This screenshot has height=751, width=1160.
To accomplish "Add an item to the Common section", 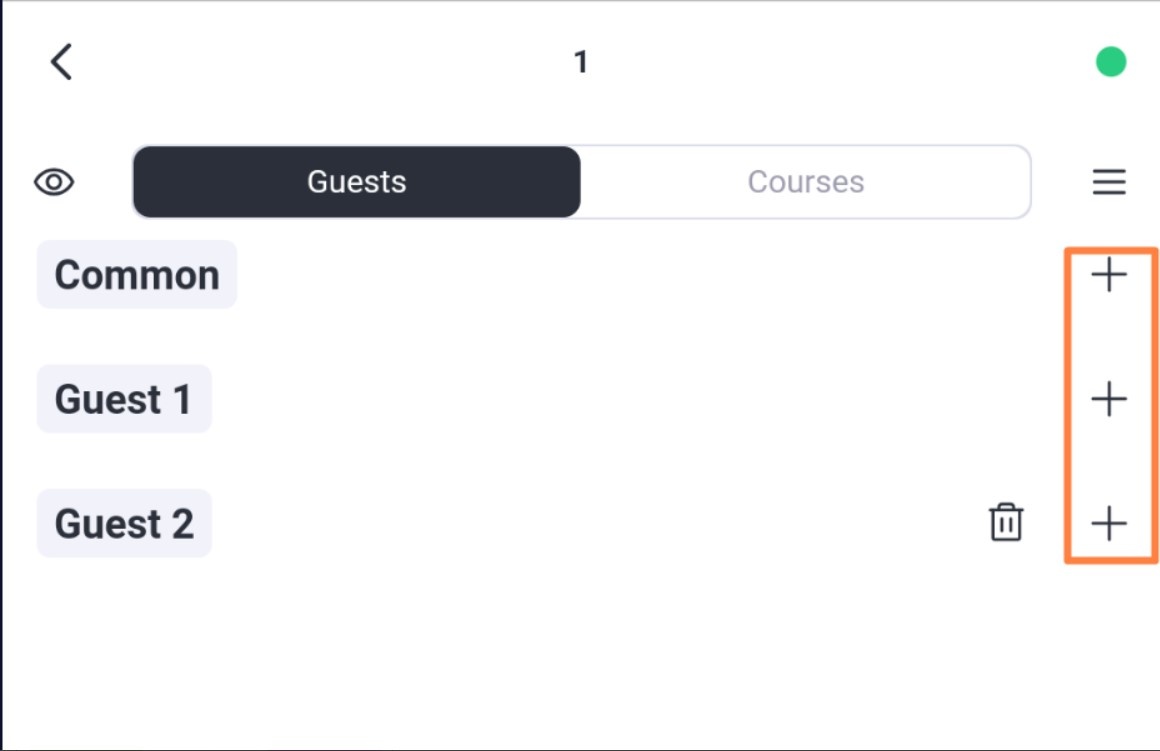I will tap(1109, 275).
